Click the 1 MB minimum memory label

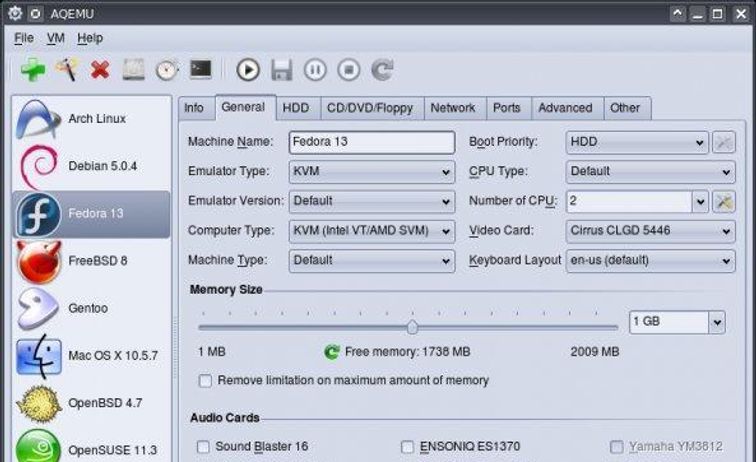pyautogui.click(x=212, y=352)
